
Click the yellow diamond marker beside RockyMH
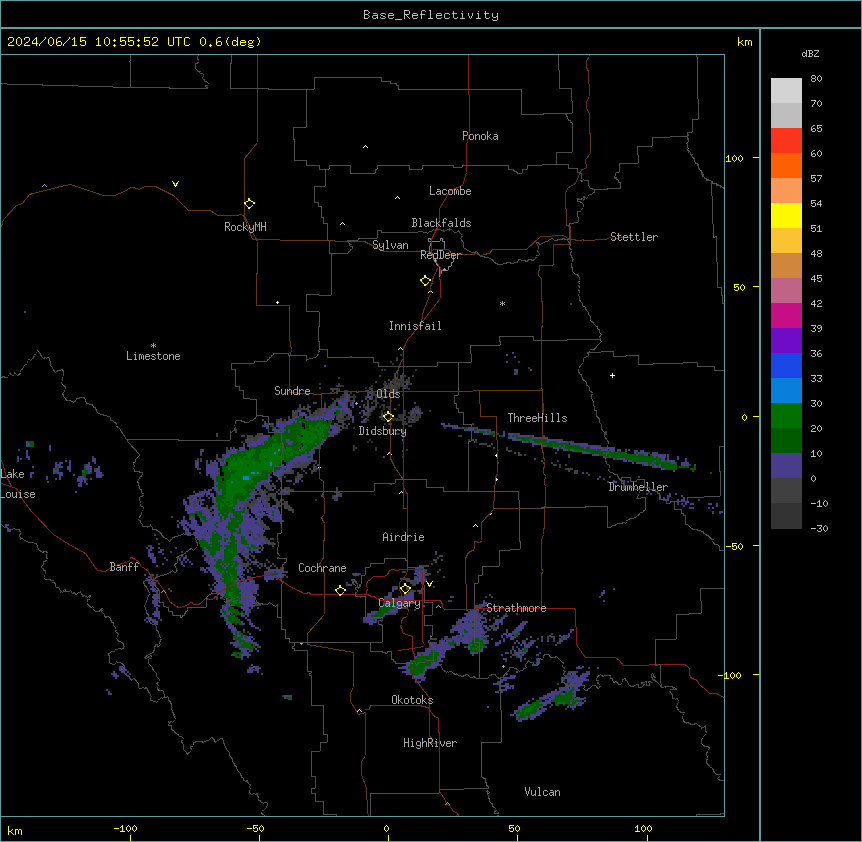click(x=249, y=203)
